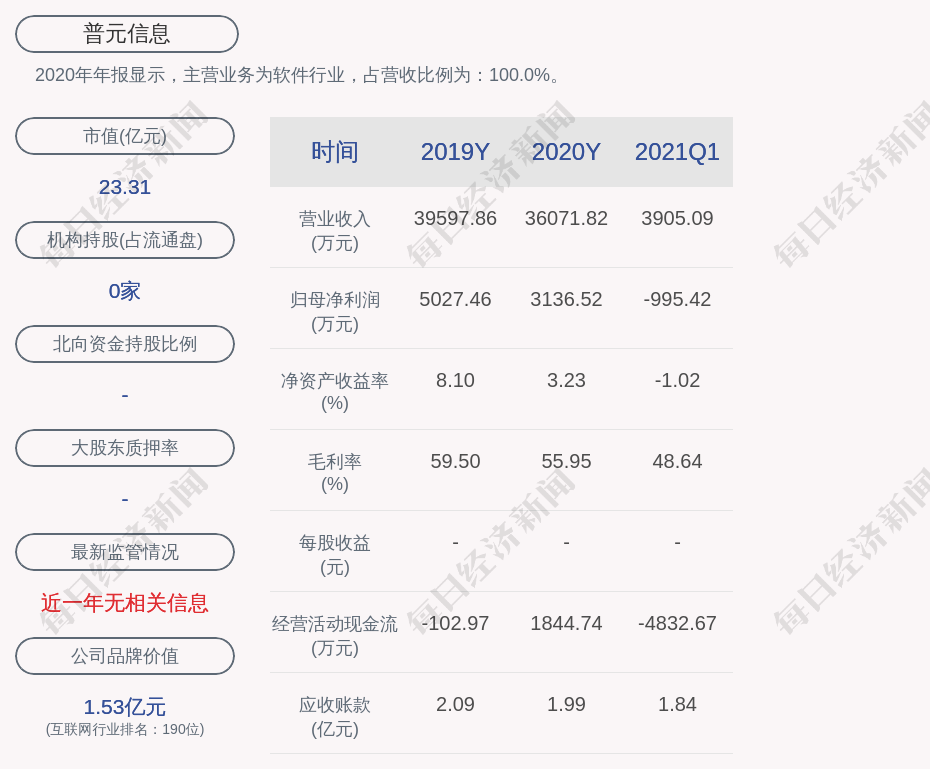Click the 公司品牌价值 label
The height and width of the screenshot is (769, 930).
pos(125,656)
